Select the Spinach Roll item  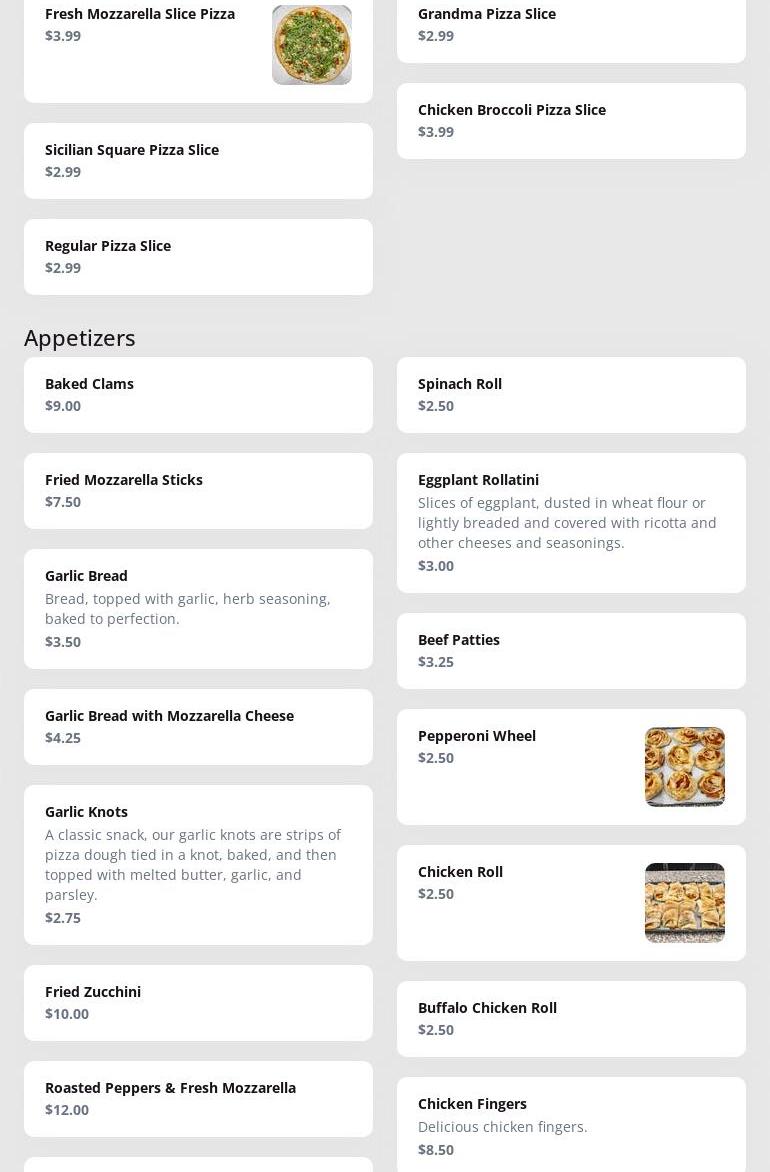pyautogui.click(x=570, y=395)
